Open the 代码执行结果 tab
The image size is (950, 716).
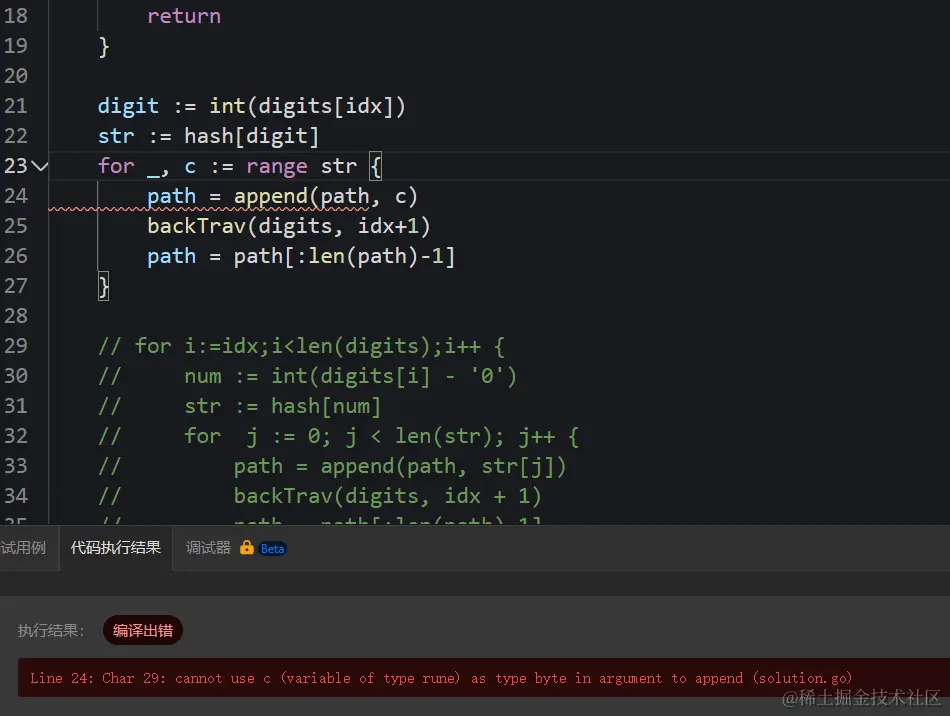[116, 548]
